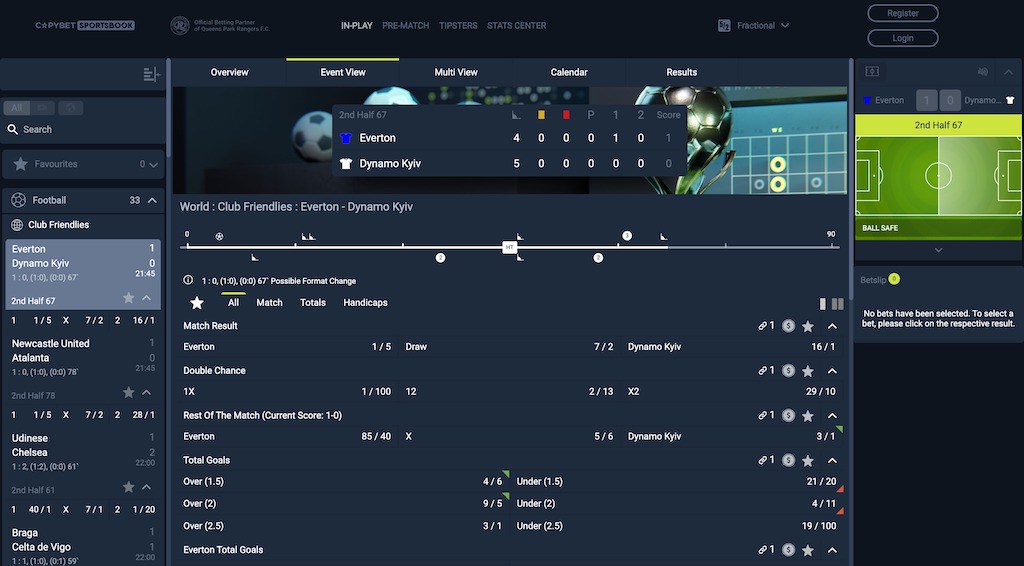Viewport: 1024px width, 566px height.
Task: Open the Results tab
Action: [x=681, y=72]
